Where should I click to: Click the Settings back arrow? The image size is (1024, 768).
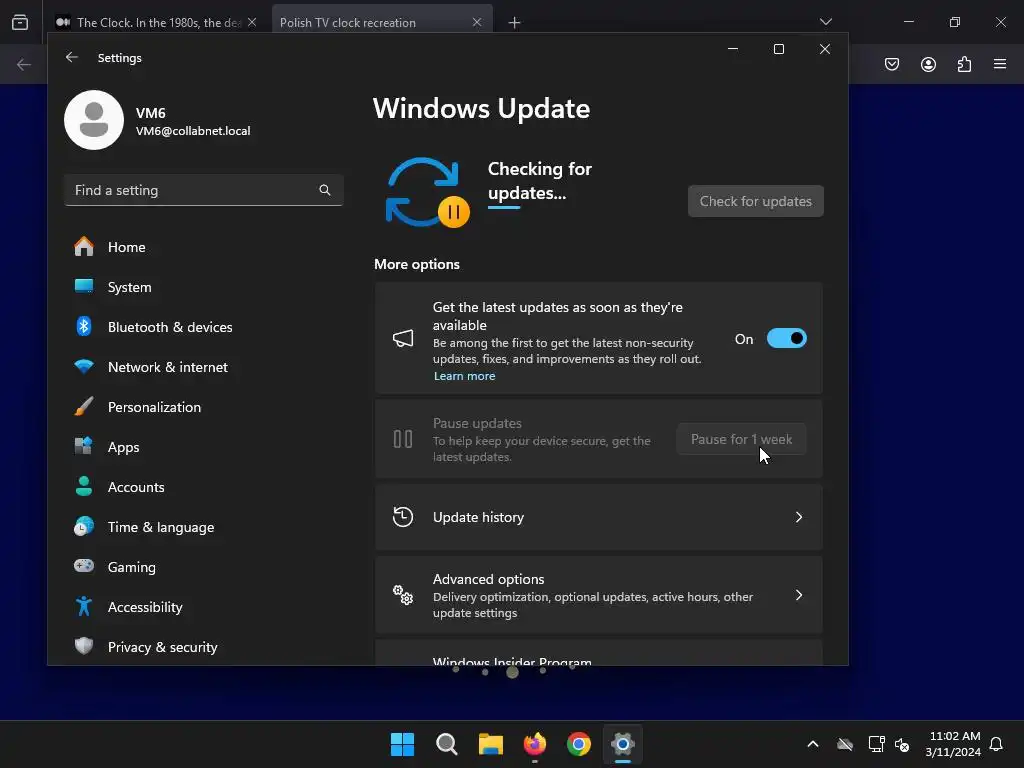click(x=72, y=57)
